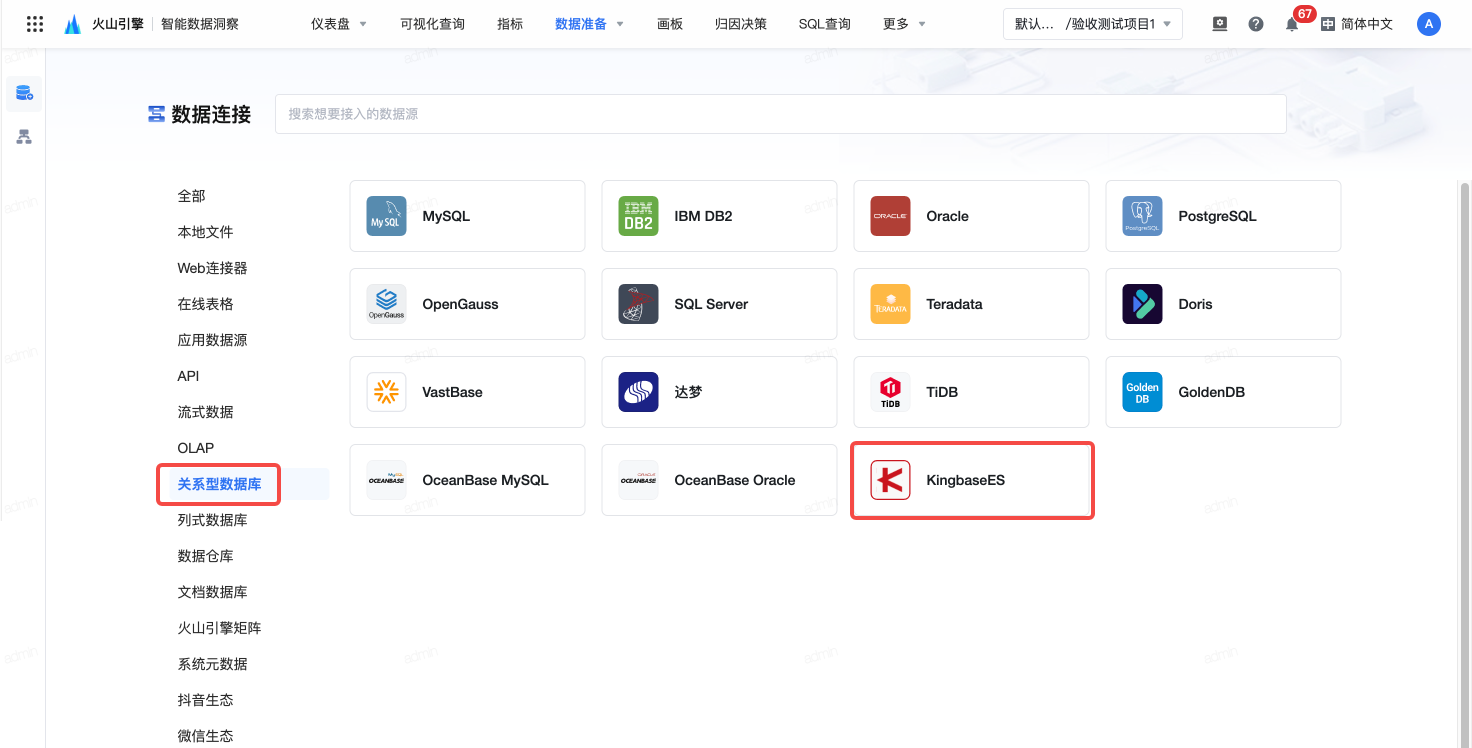1472x748 pixels.
Task: Click the KingbaseES icon
Action: [x=890, y=480]
